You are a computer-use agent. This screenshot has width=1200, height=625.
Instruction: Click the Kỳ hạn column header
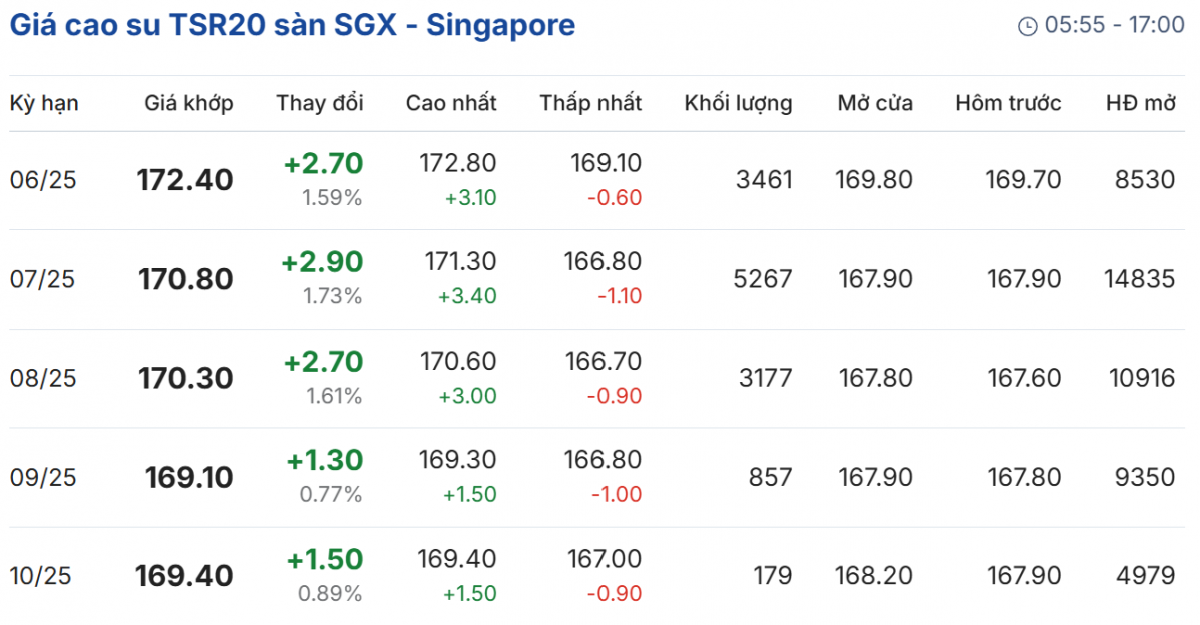coord(44,103)
